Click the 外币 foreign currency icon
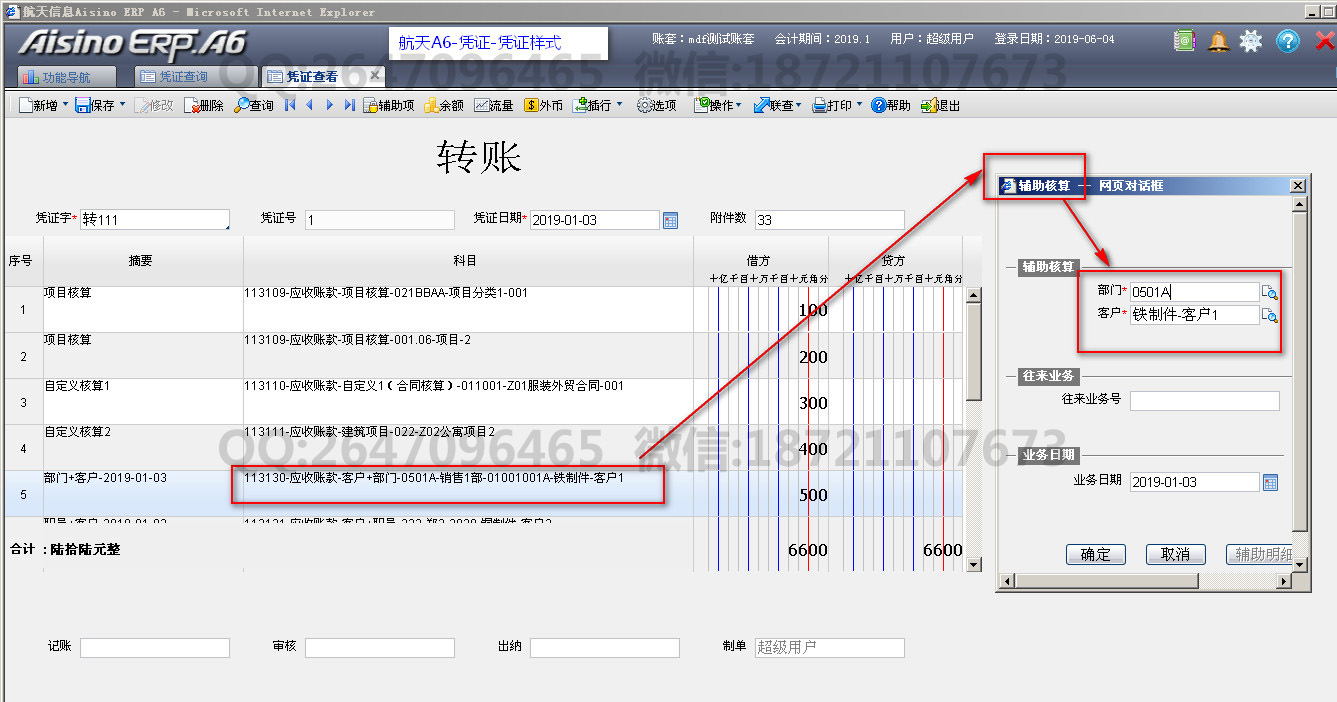The width and height of the screenshot is (1337, 702). point(532,105)
